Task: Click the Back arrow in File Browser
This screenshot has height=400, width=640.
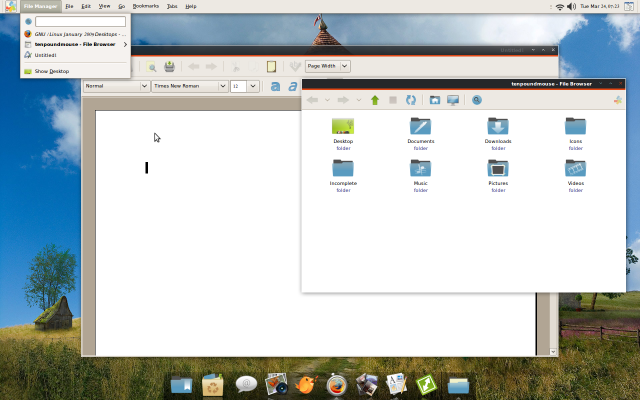Action: pos(312,100)
